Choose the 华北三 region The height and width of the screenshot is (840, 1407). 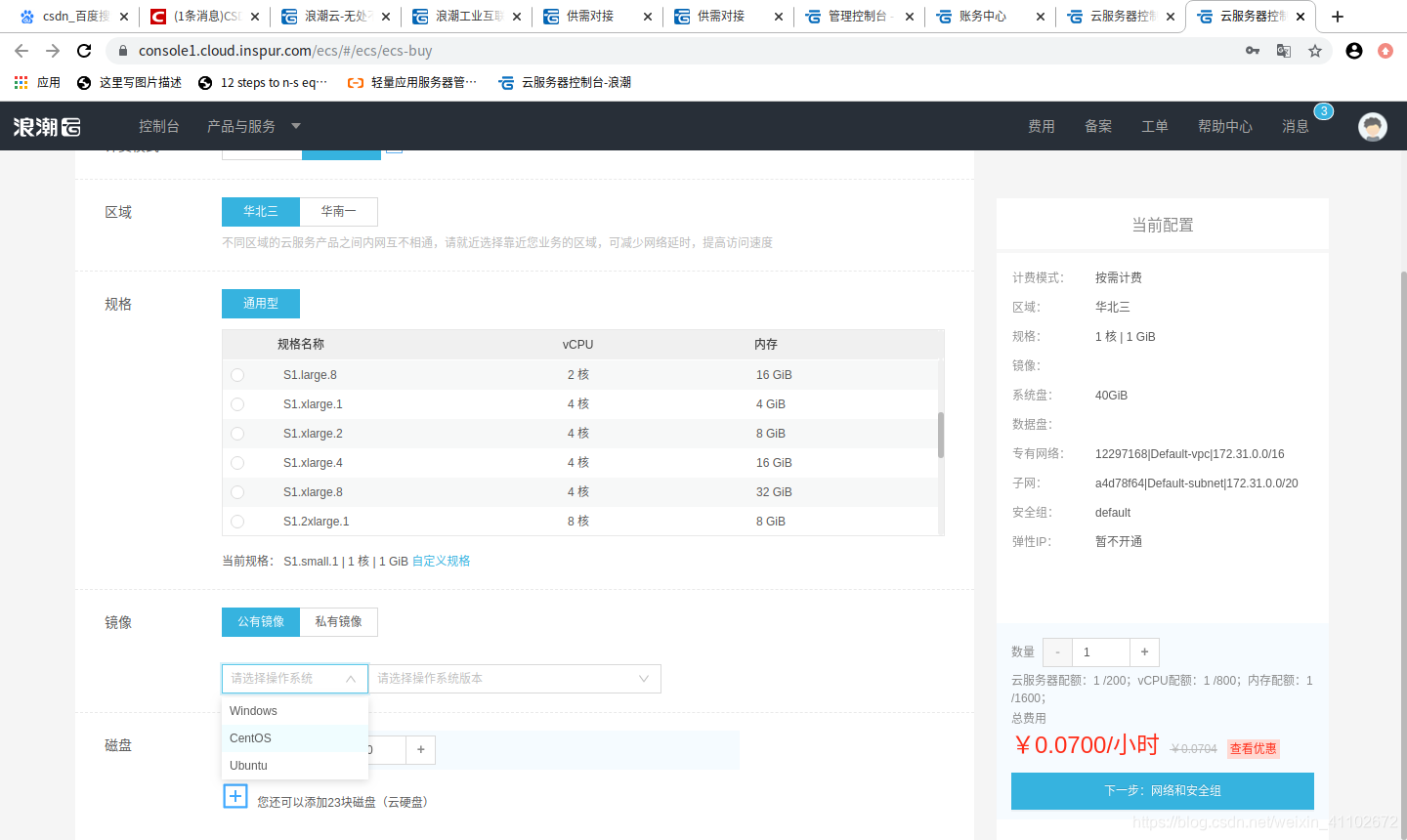[261, 212]
